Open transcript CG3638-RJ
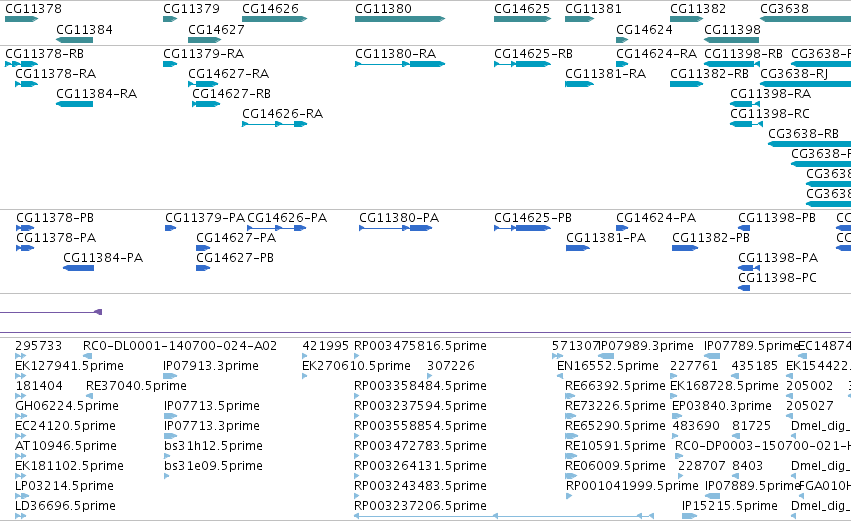This screenshot has height=521, width=851. pyautogui.click(x=794, y=74)
